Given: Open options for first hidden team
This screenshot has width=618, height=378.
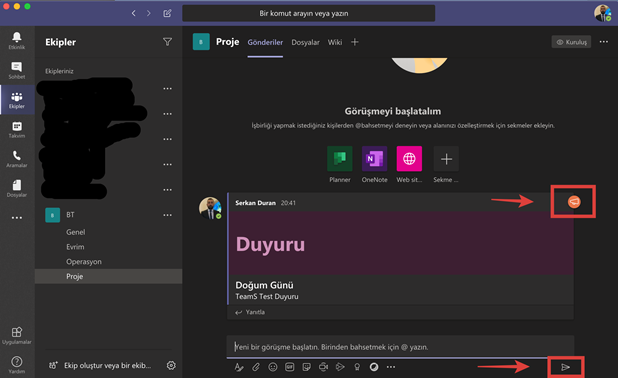Looking at the screenshot, I should pyautogui.click(x=168, y=89).
